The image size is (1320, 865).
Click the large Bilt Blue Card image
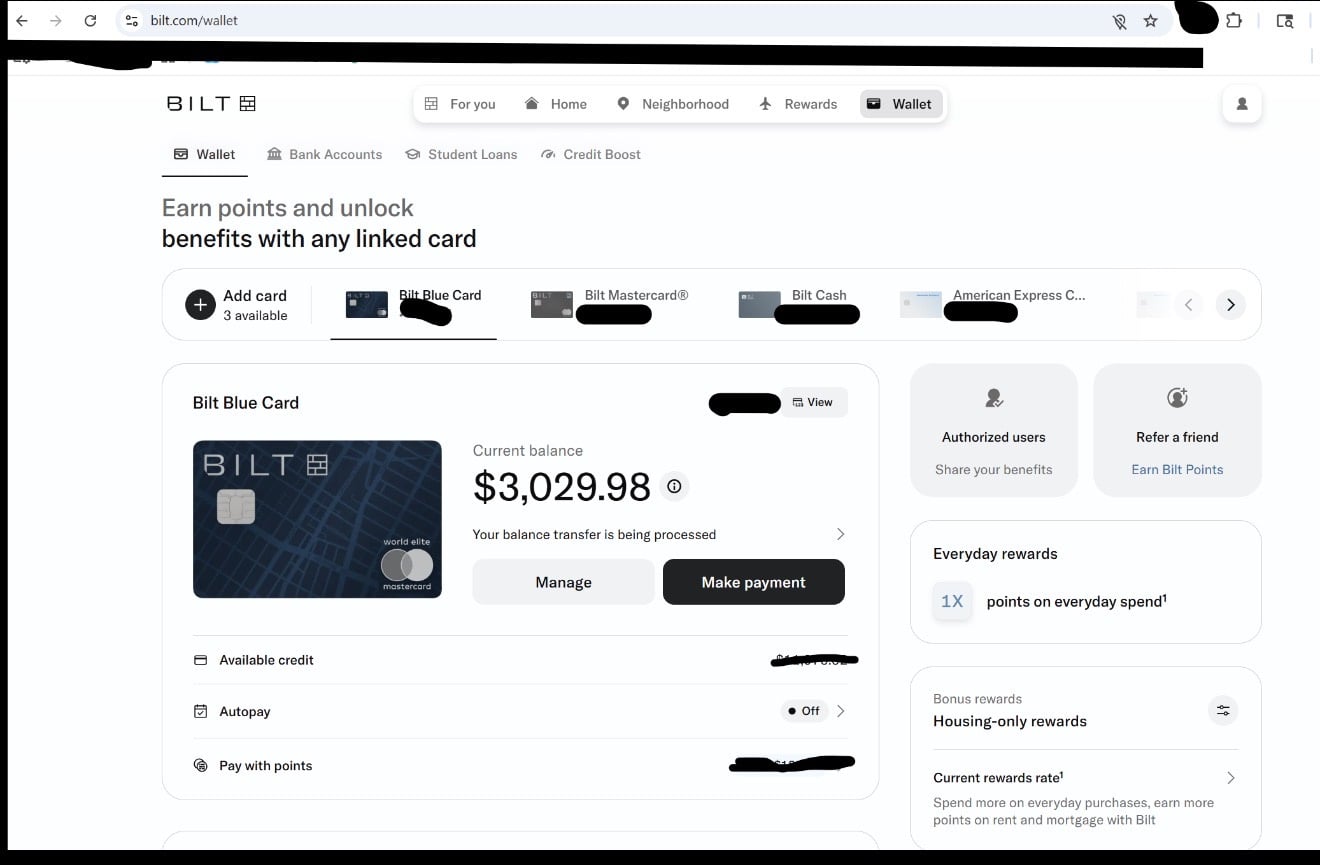coord(317,519)
